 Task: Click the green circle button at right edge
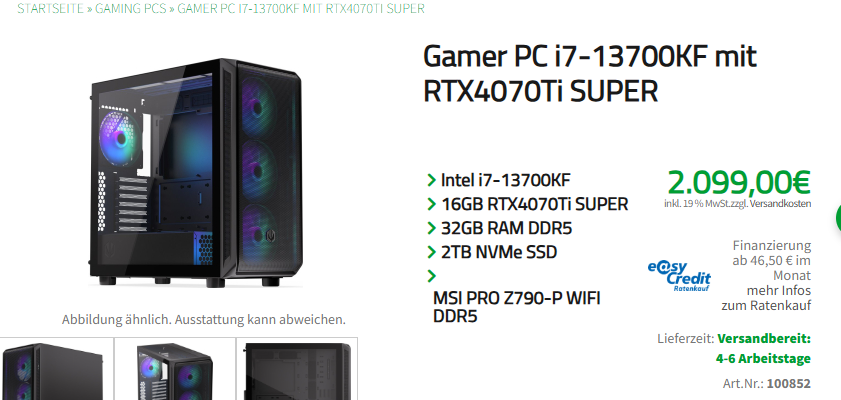[x=838, y=218]
